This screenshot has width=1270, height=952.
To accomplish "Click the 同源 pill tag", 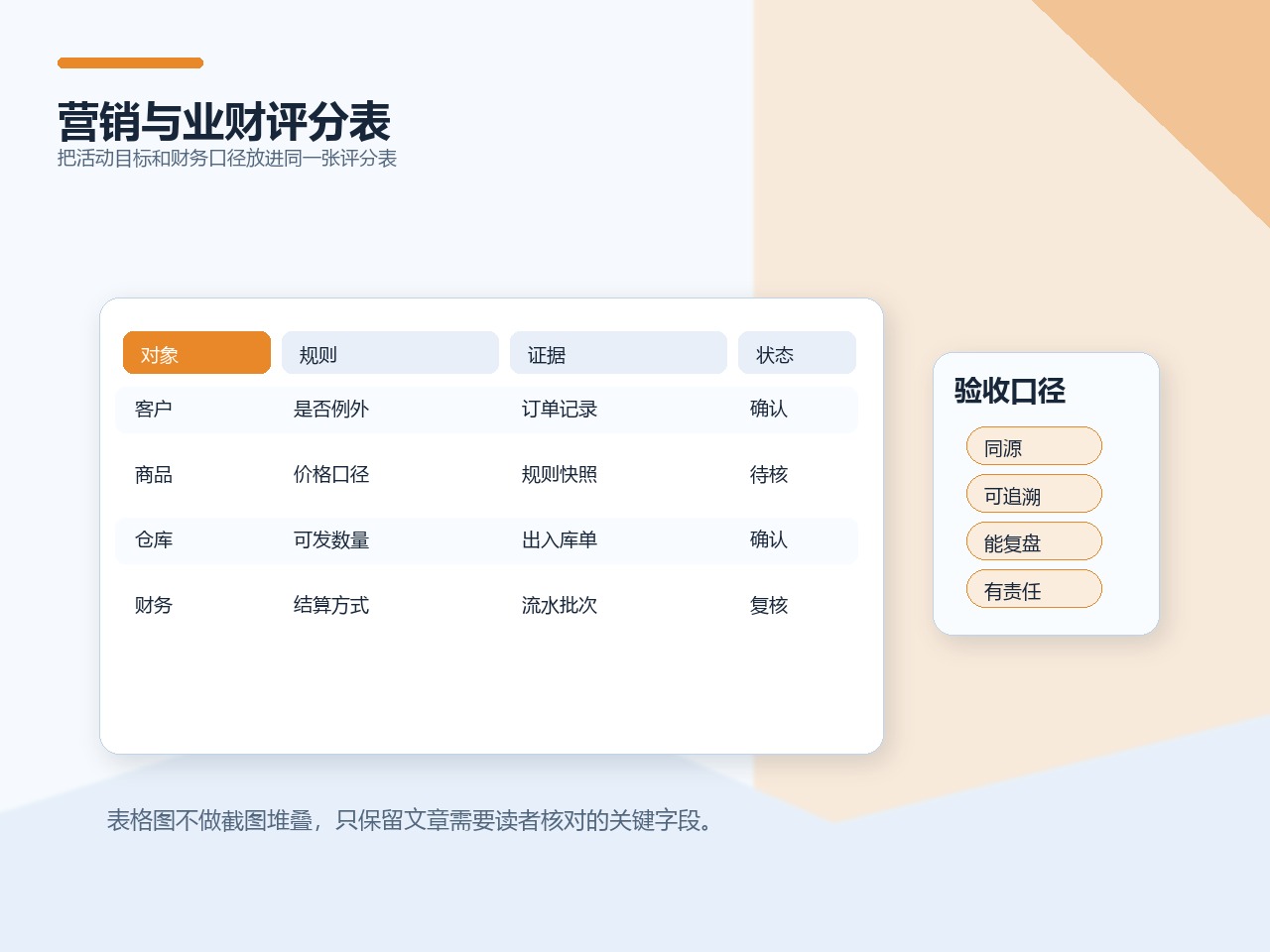I will [1034, 446].
